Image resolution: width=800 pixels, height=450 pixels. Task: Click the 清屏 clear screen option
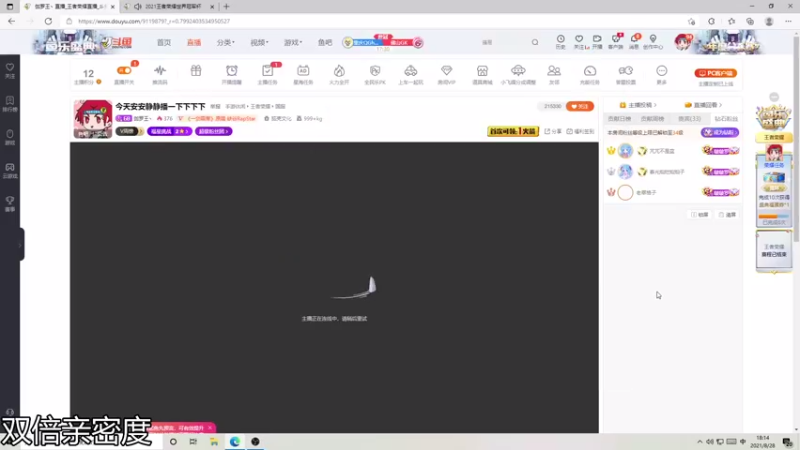click(x=728, y=215)
